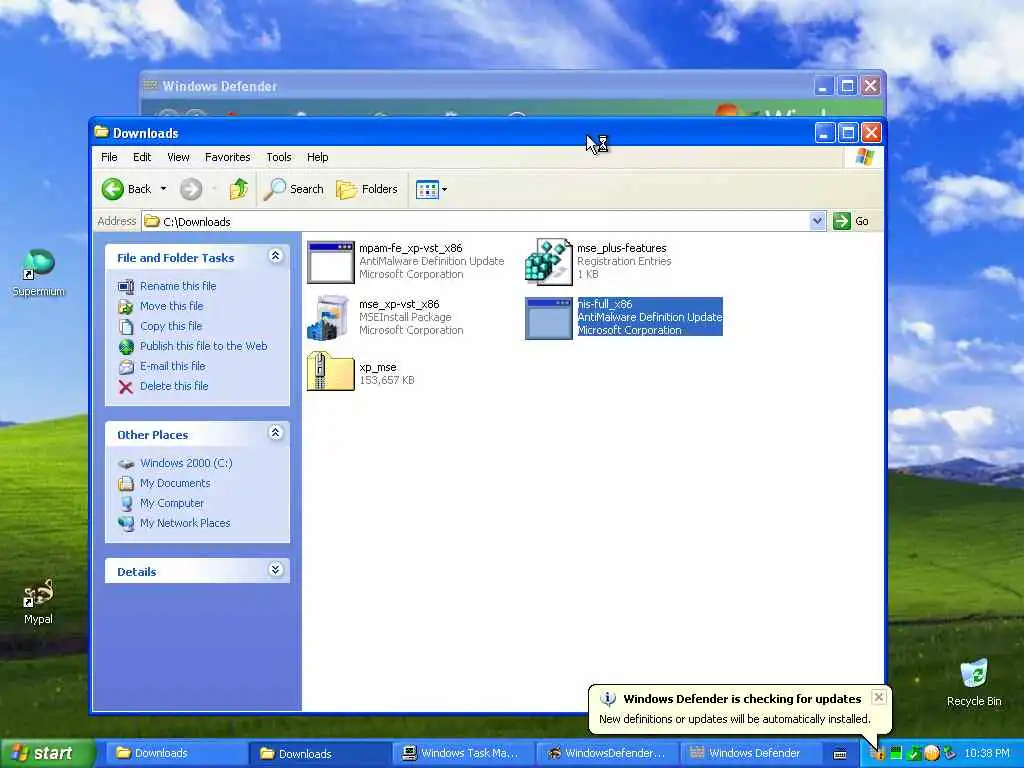Click Delete this file link
Image resolution: width=1024 pixels, height=768 pixels.
(x=174, y=386)
